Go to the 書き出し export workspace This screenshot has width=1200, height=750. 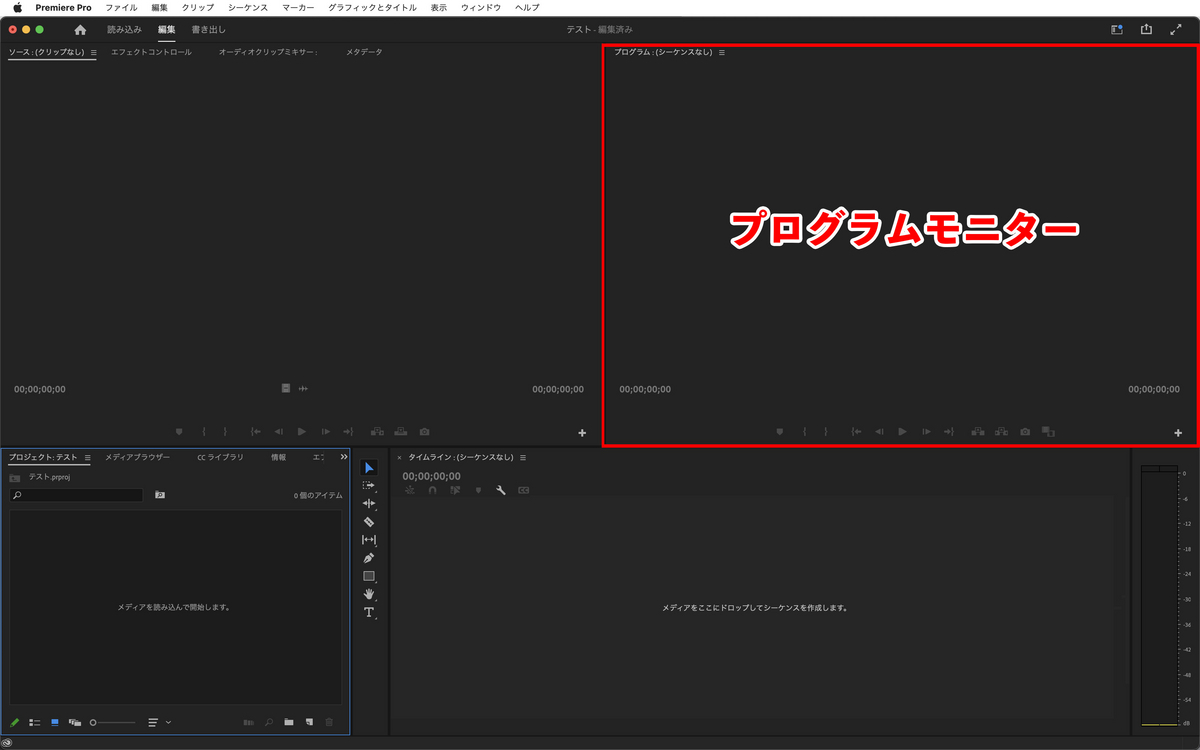click(209, 30)
